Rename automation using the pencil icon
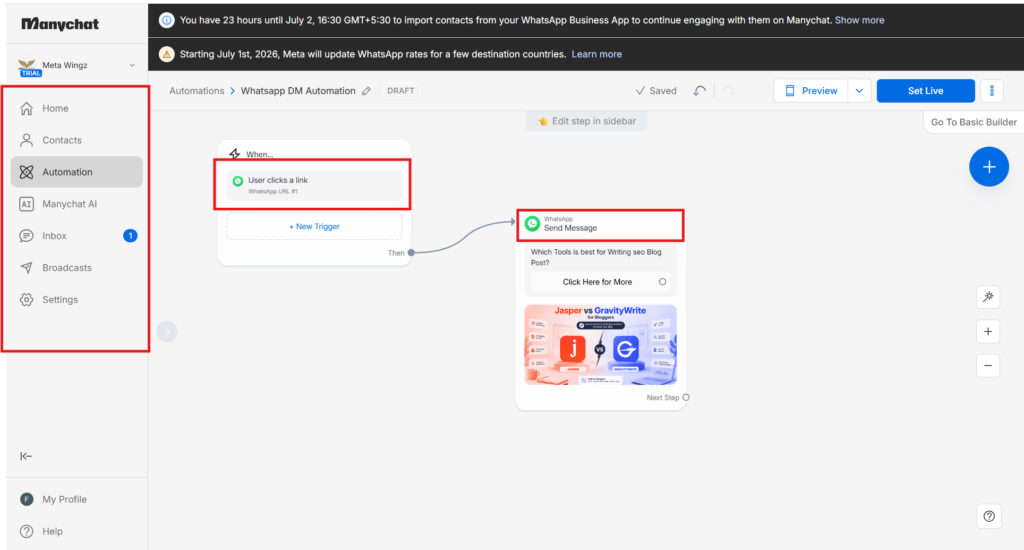The image size is (1024, 550). pyautogui.click(x=367, y=91)
